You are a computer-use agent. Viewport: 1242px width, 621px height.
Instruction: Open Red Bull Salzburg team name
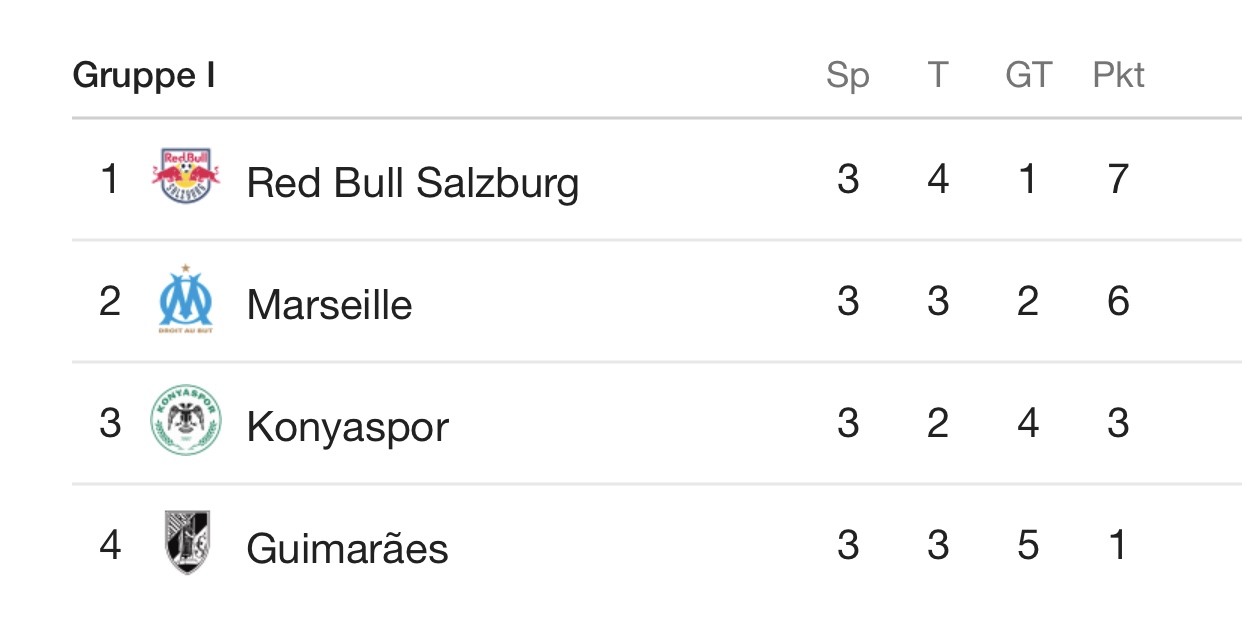tap(413, 183)
